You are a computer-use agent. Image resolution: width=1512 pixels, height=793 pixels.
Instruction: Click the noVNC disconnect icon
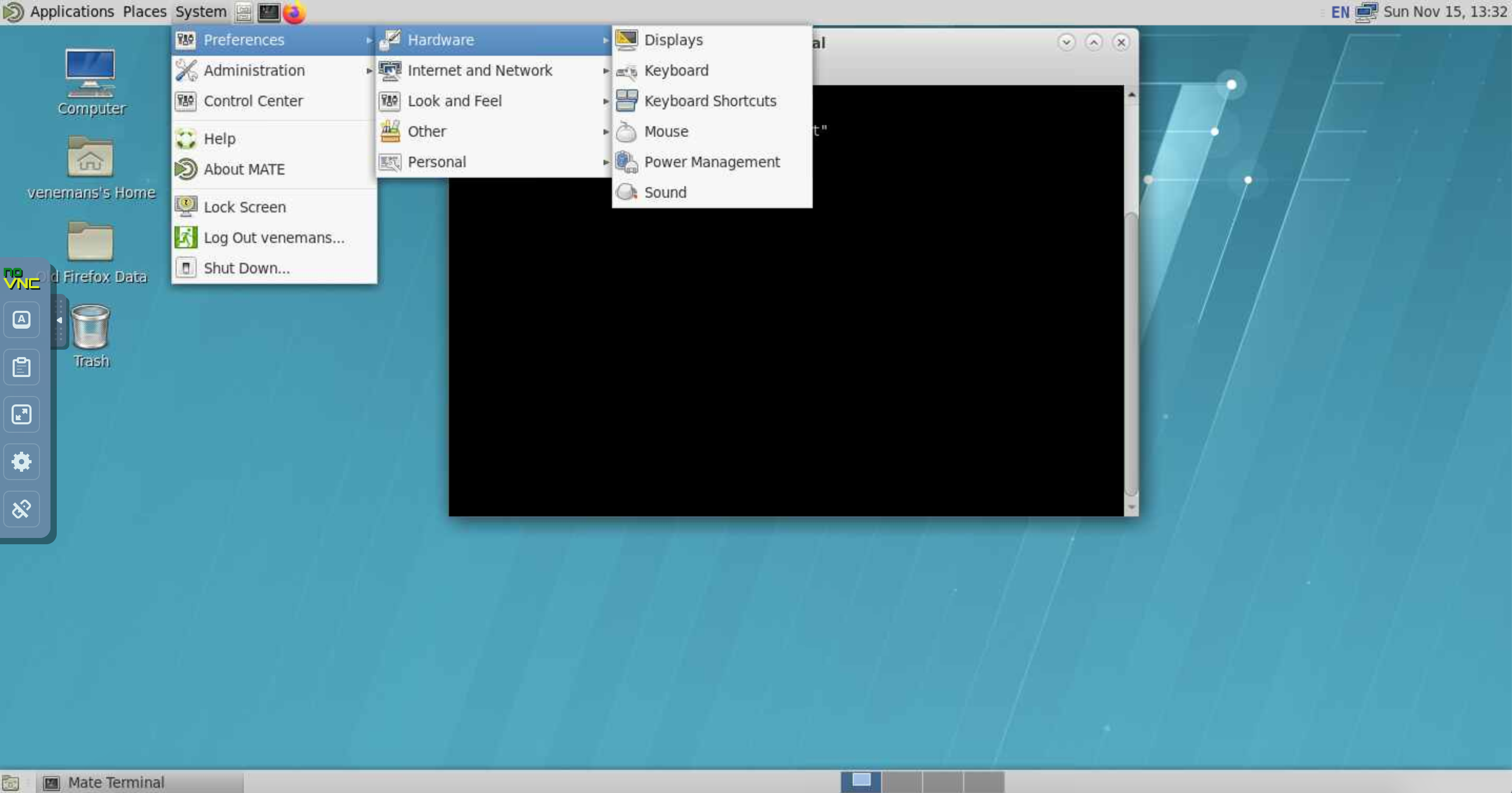(22, 509)
